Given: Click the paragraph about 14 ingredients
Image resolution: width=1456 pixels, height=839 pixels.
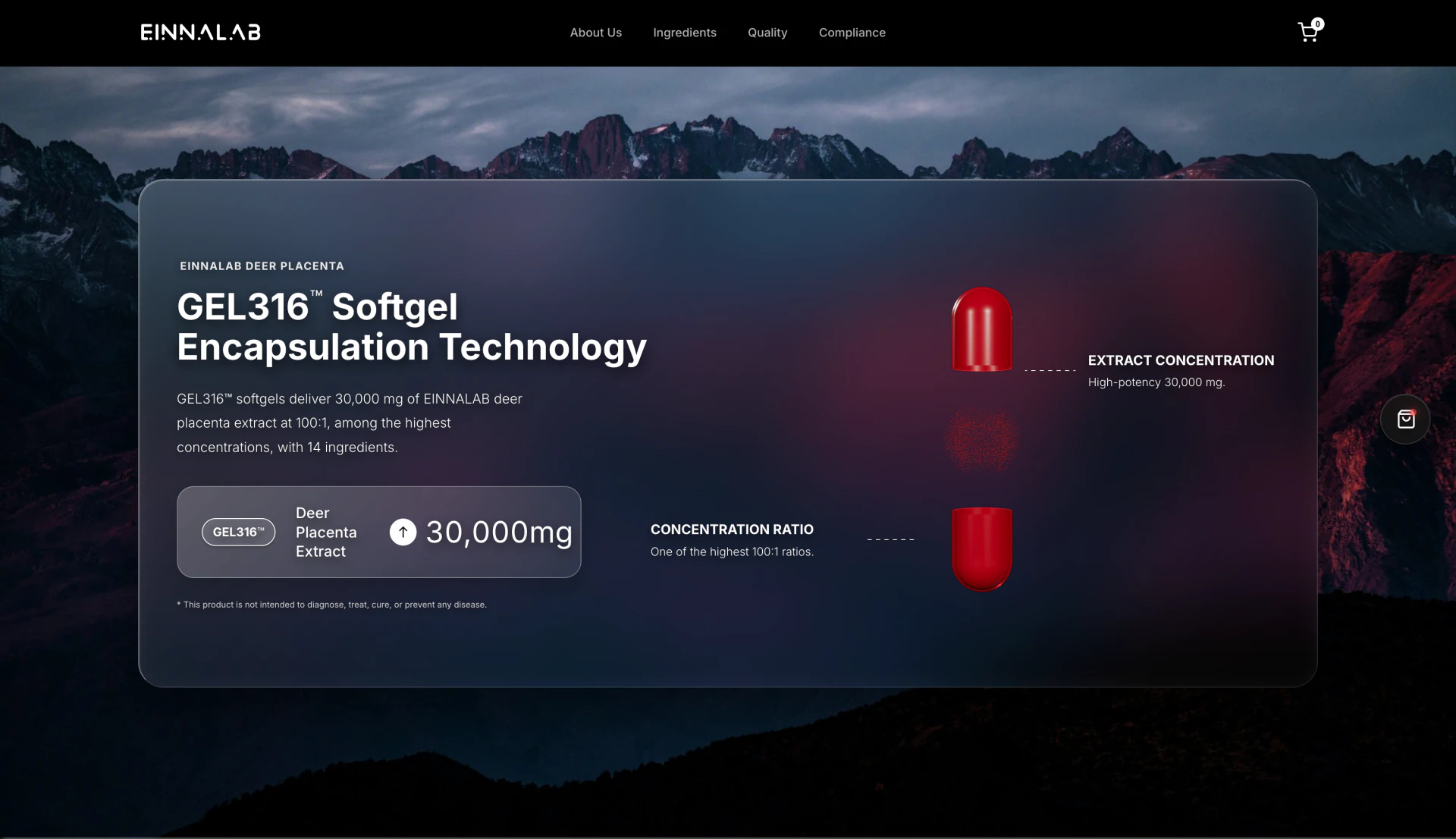Looking at the screenshot, I should tap(350, 423).
